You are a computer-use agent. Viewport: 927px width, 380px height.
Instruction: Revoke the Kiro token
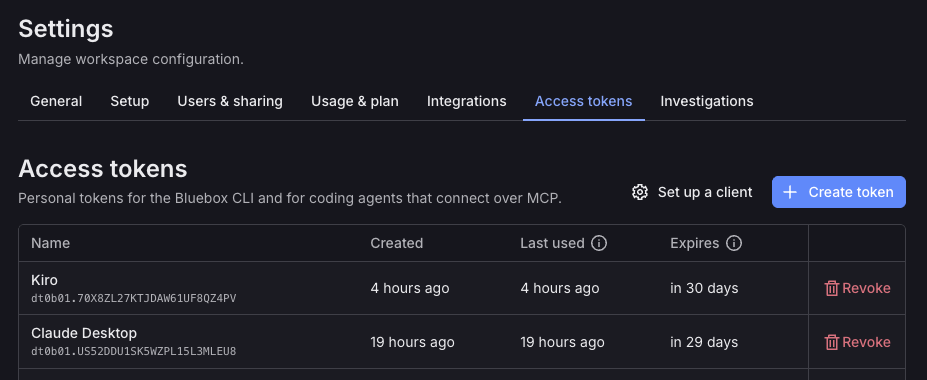[x=857, y=288]
